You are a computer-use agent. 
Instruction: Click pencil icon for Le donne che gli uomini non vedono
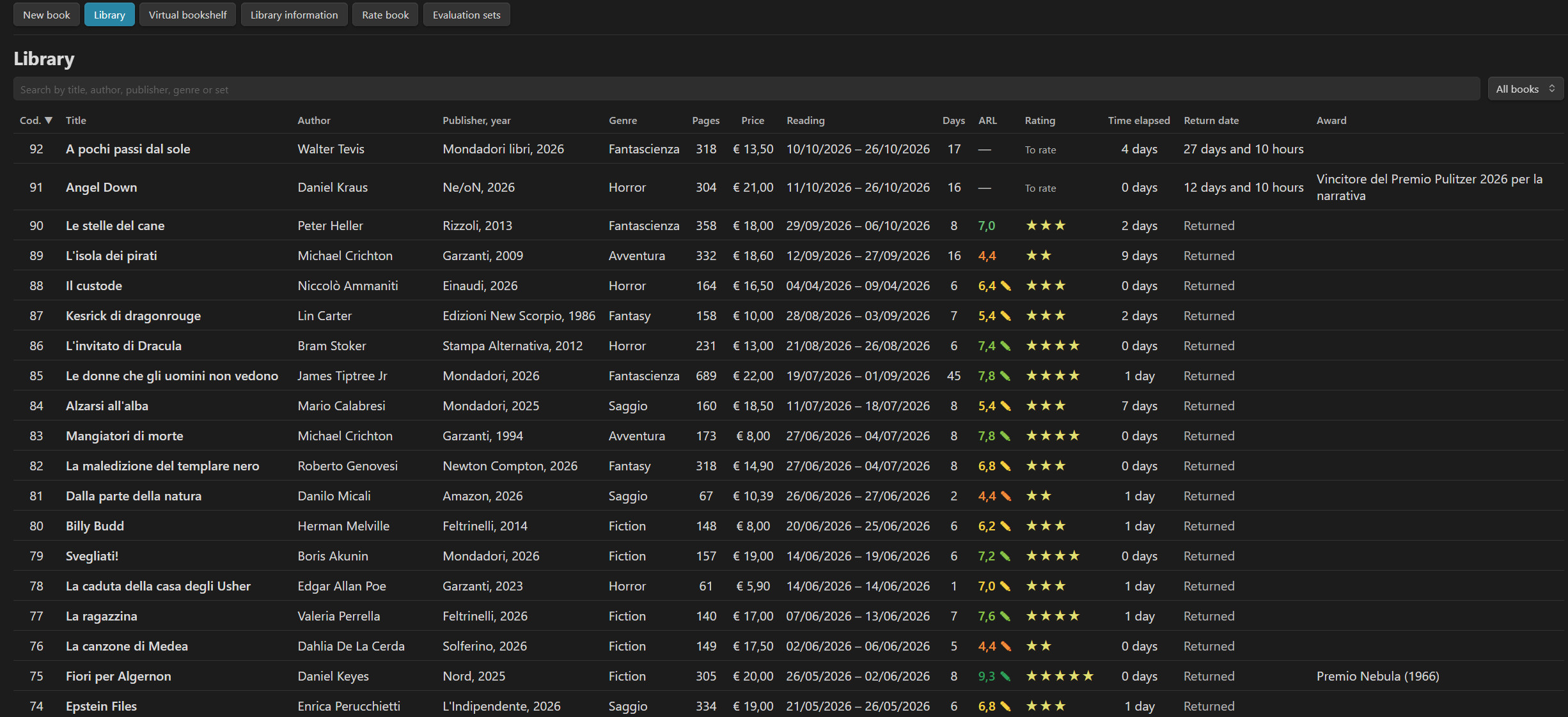coord(1006,376)
